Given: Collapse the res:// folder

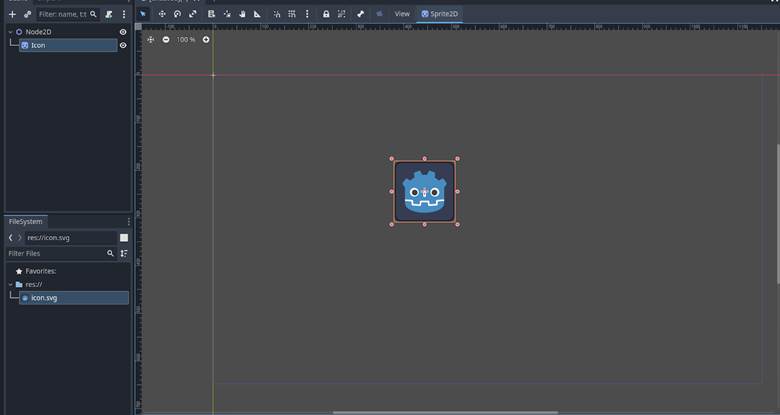Looking at the screenshot, I should [10, 285].
